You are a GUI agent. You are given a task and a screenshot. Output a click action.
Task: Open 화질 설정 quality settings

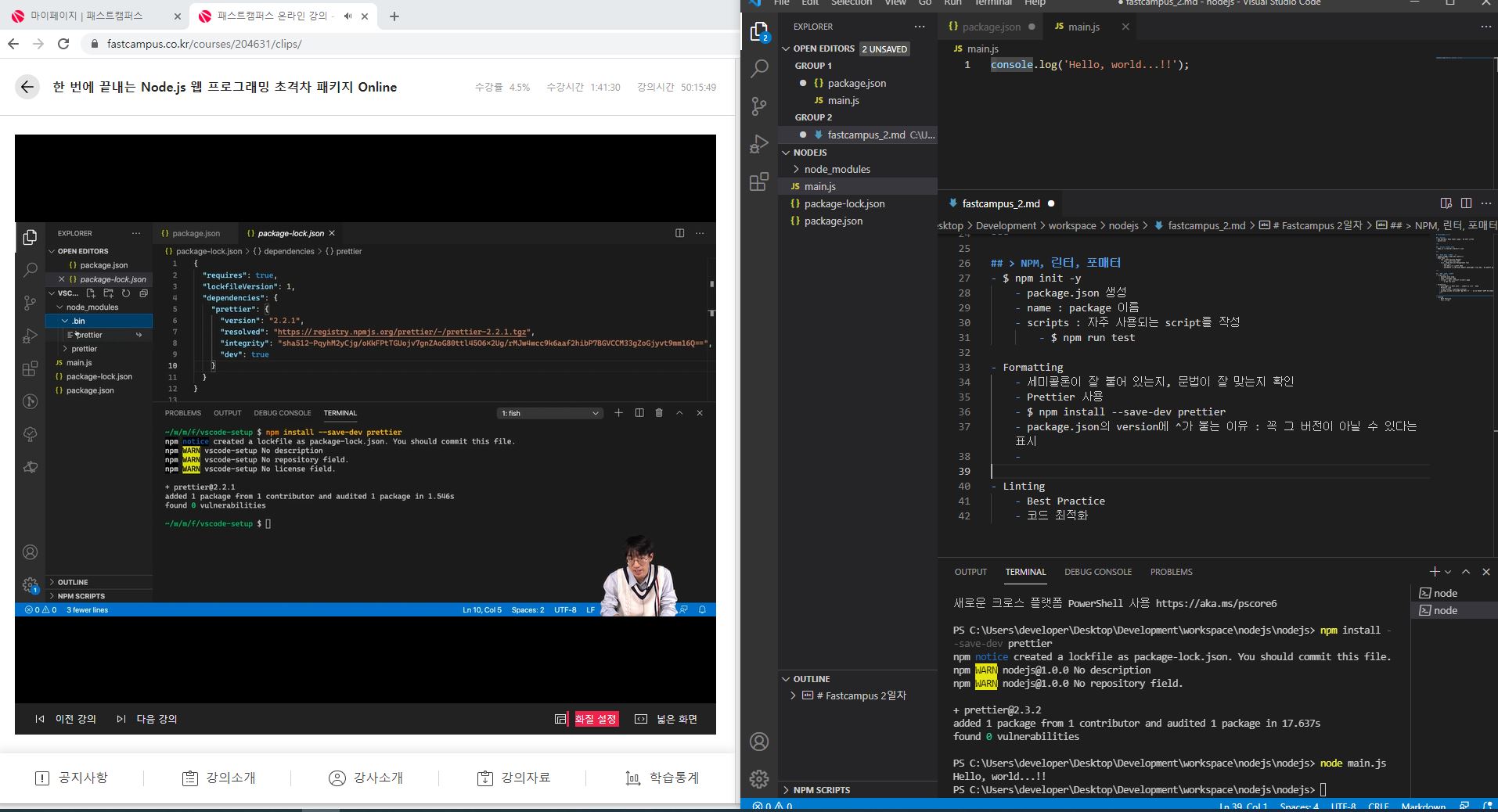tap(587, 719)
